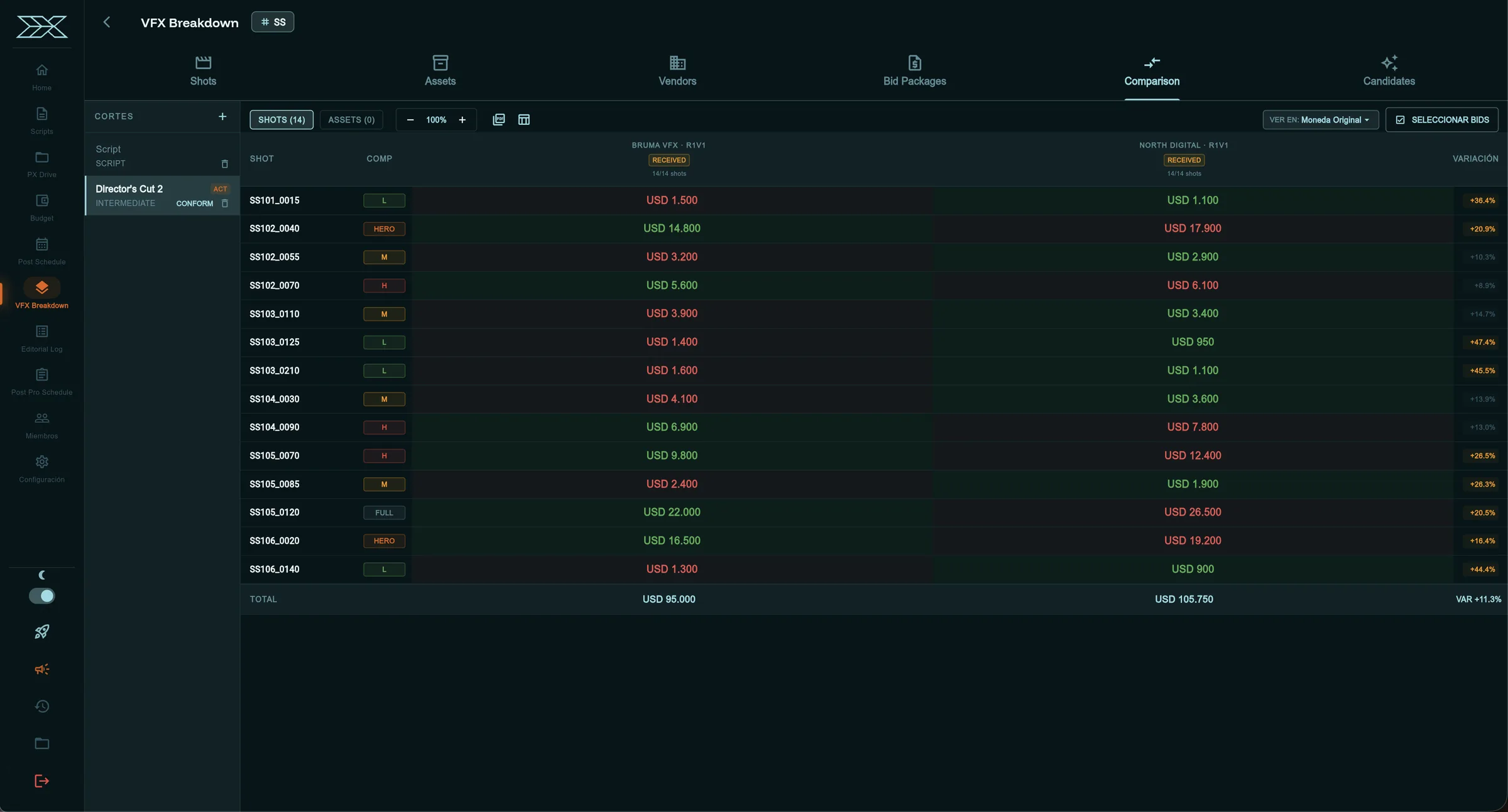Click the HERO badge on SS106_0020
Screen dimensions: 1508x812
(385, 541)
